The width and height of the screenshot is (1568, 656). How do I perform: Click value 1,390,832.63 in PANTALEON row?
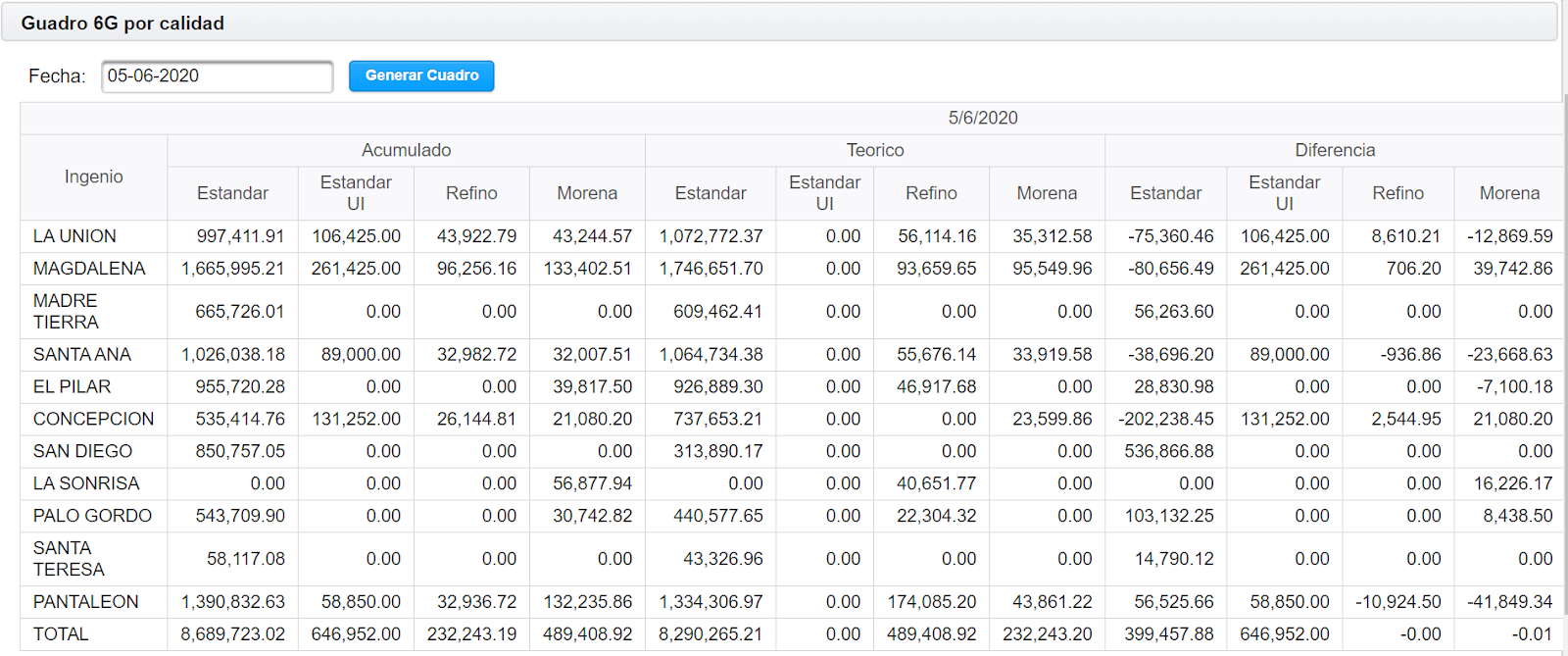click(x=232, y=602)
